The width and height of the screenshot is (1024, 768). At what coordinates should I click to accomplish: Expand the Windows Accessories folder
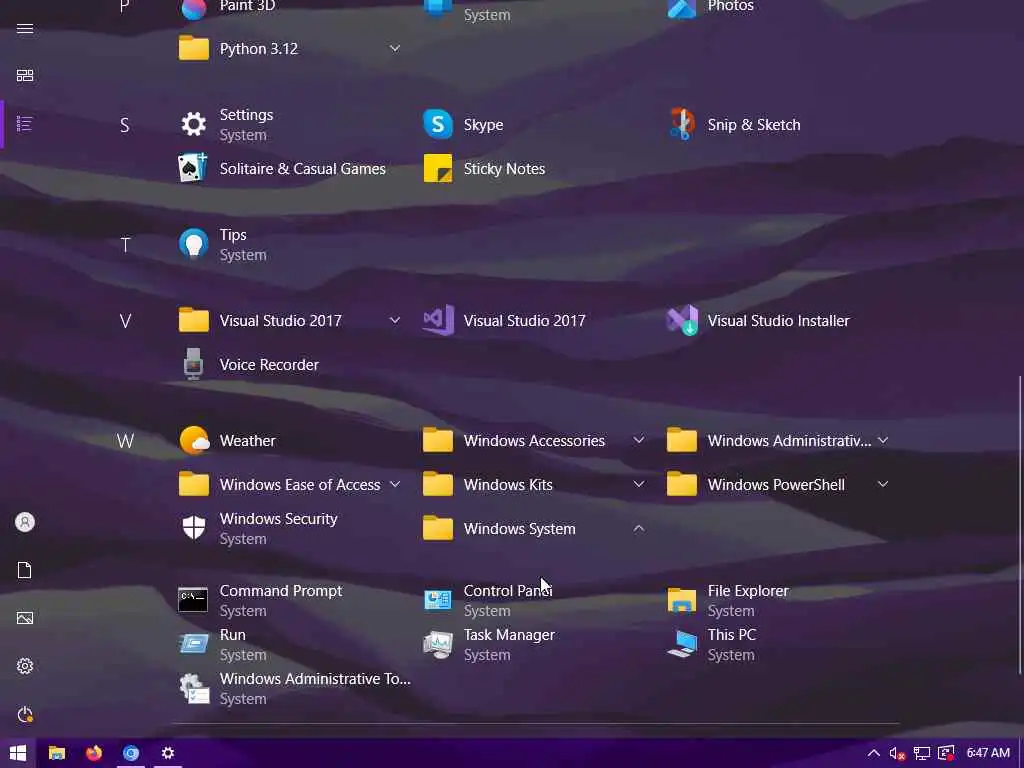click(535, 441)
